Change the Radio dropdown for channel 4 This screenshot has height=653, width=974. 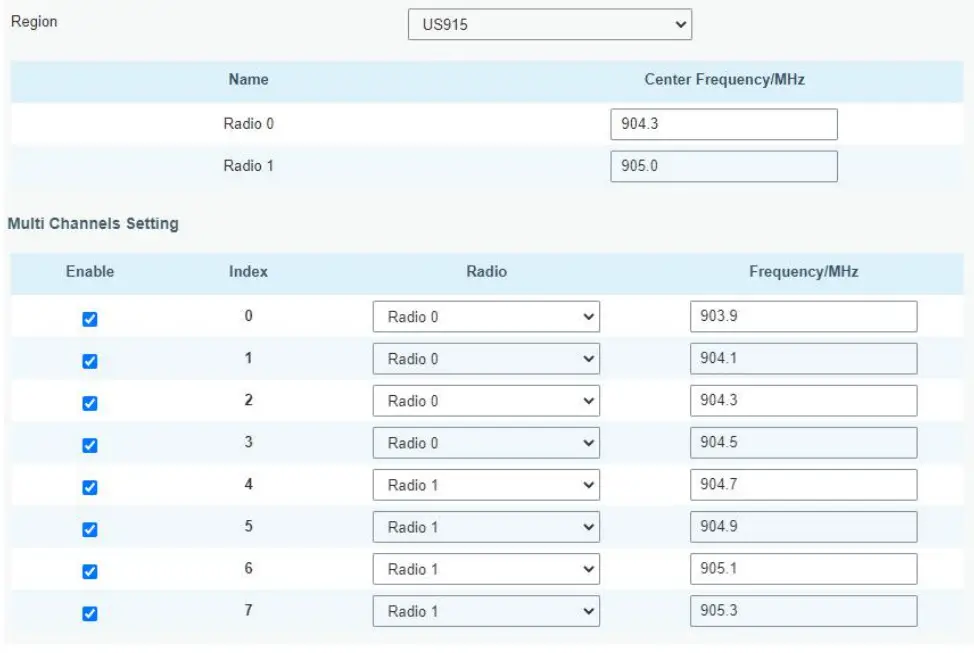click(x=486, y=484)
